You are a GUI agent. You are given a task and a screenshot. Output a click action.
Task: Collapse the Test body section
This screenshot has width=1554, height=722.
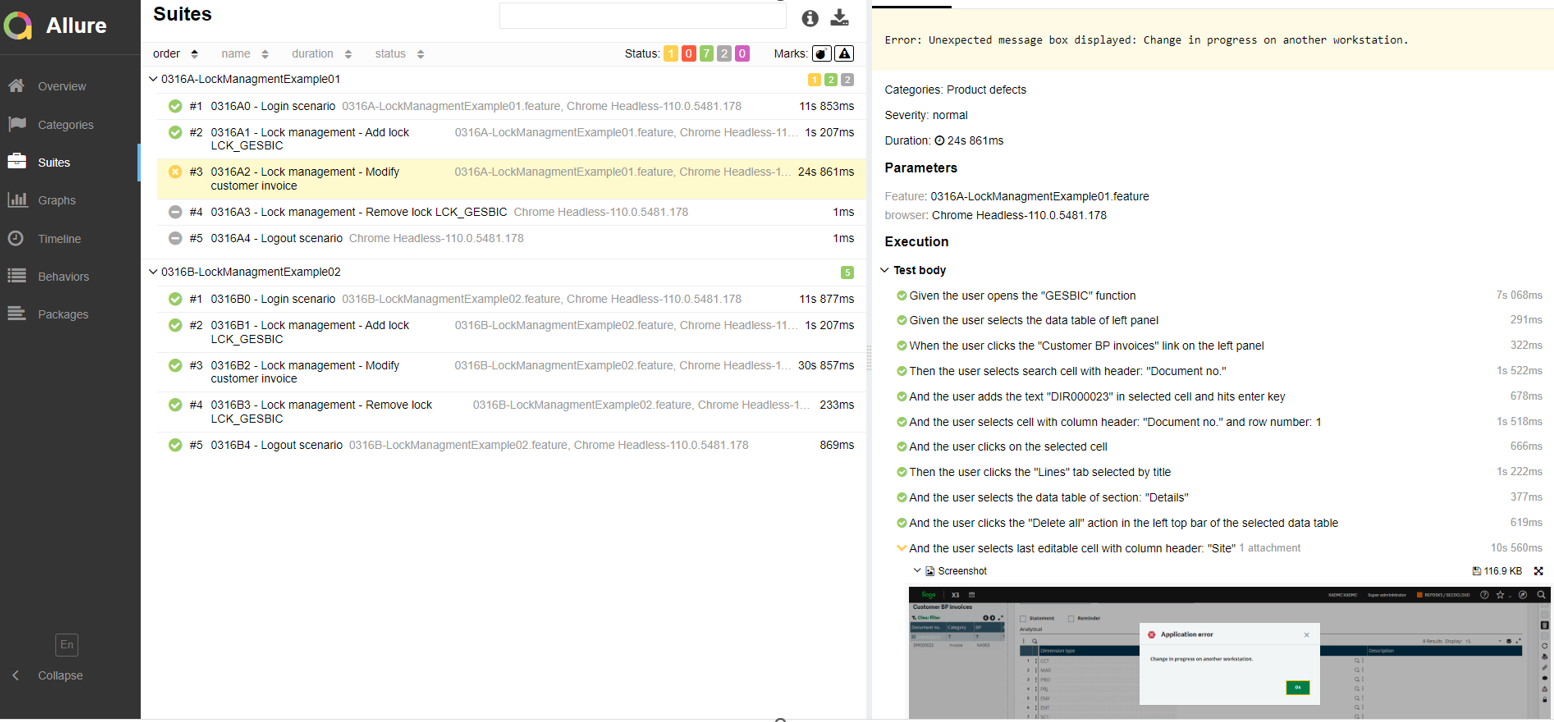click(x=885, y=270)
